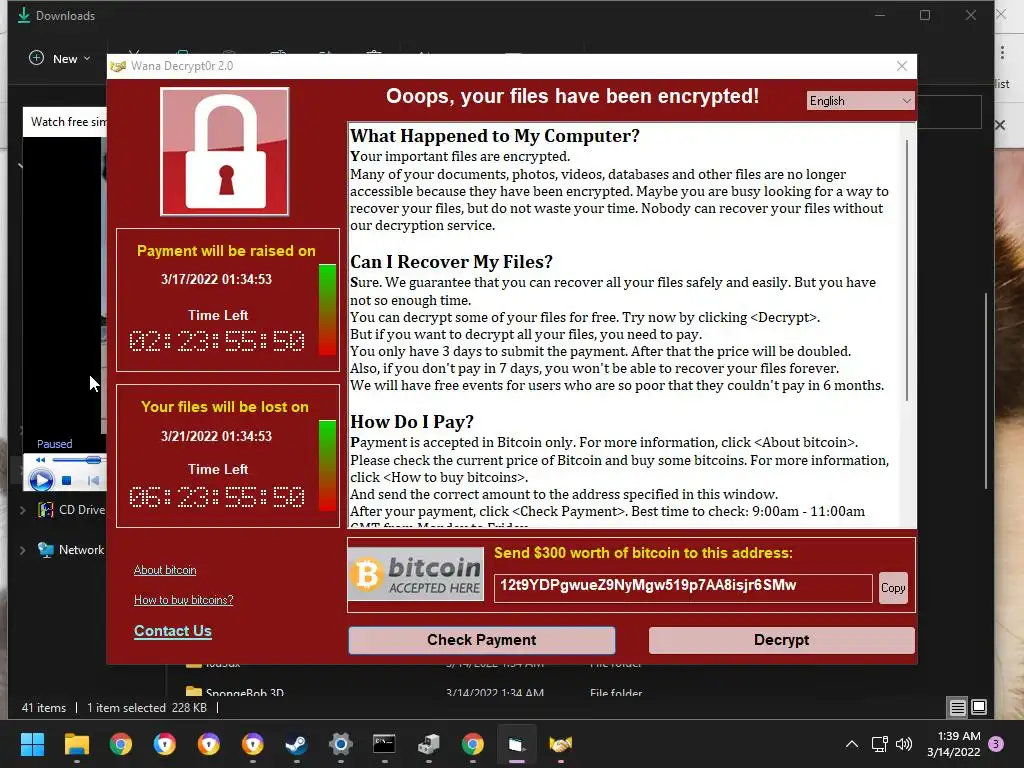Image resolution: width=1024 pixels, height=768 pixels.
Task: Open File Explorer from the taskbar
Action: point(76,744)
